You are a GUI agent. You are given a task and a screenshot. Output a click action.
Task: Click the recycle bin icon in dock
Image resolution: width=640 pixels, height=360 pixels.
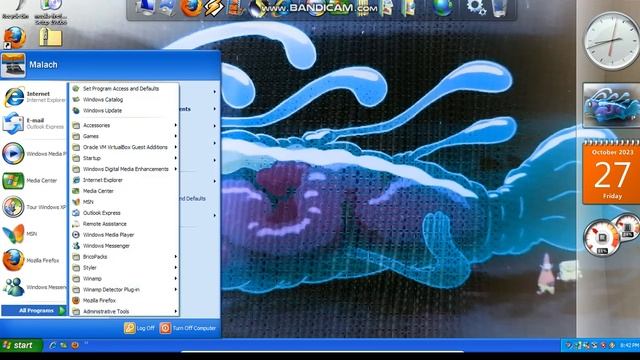[x=500, y=8]
